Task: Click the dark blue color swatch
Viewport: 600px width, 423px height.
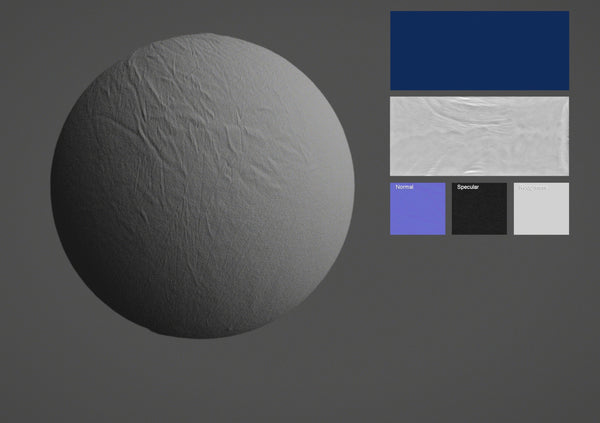Action: click(x=479, y=50)
